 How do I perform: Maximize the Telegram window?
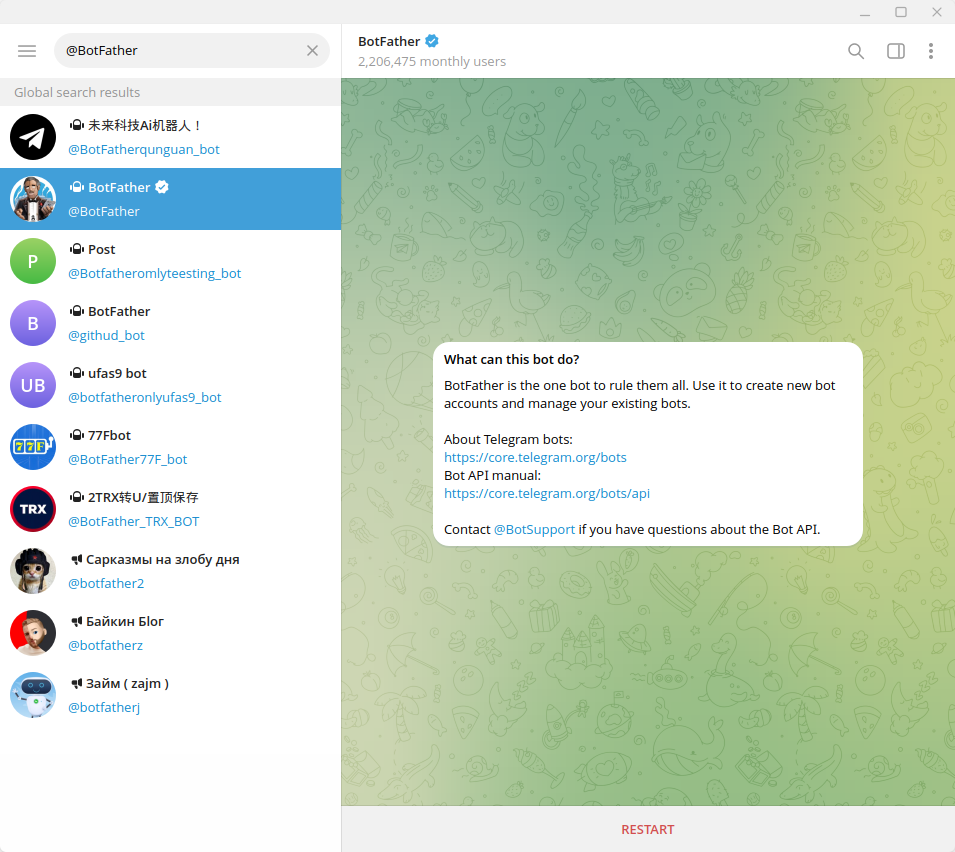901,12
